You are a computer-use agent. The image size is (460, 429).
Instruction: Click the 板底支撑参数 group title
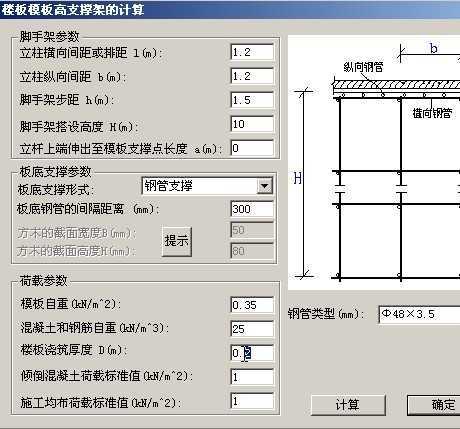[55, 172]
